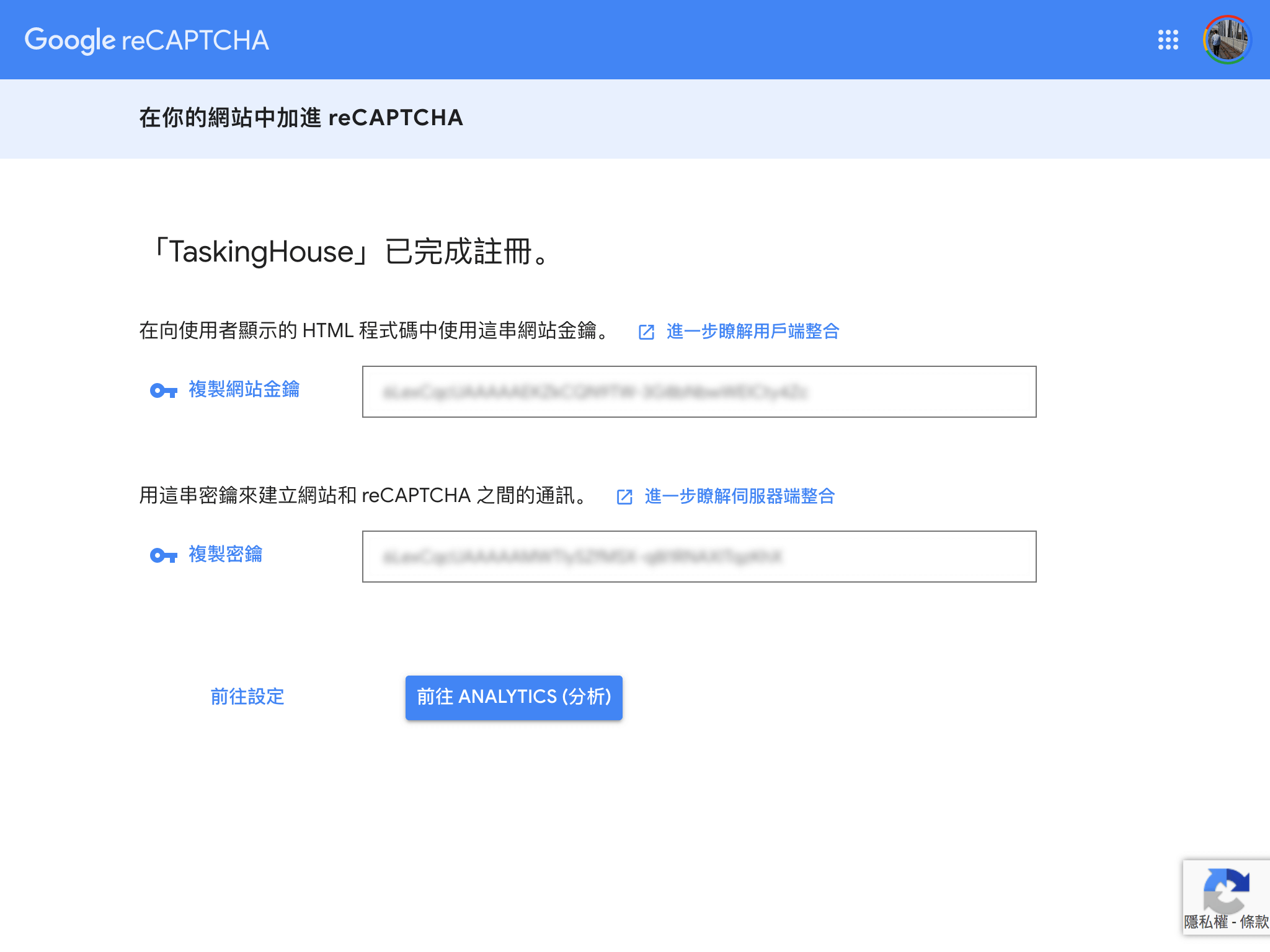Click the reCAPTCHA badge logo
Screen dimensions: 1270x952
click(1226, 890)
